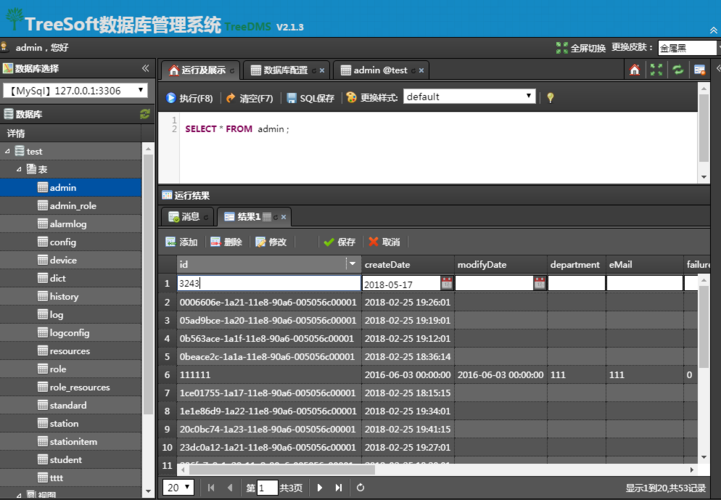
Task: Reload the results grid
Action: (x=360, y=488)
